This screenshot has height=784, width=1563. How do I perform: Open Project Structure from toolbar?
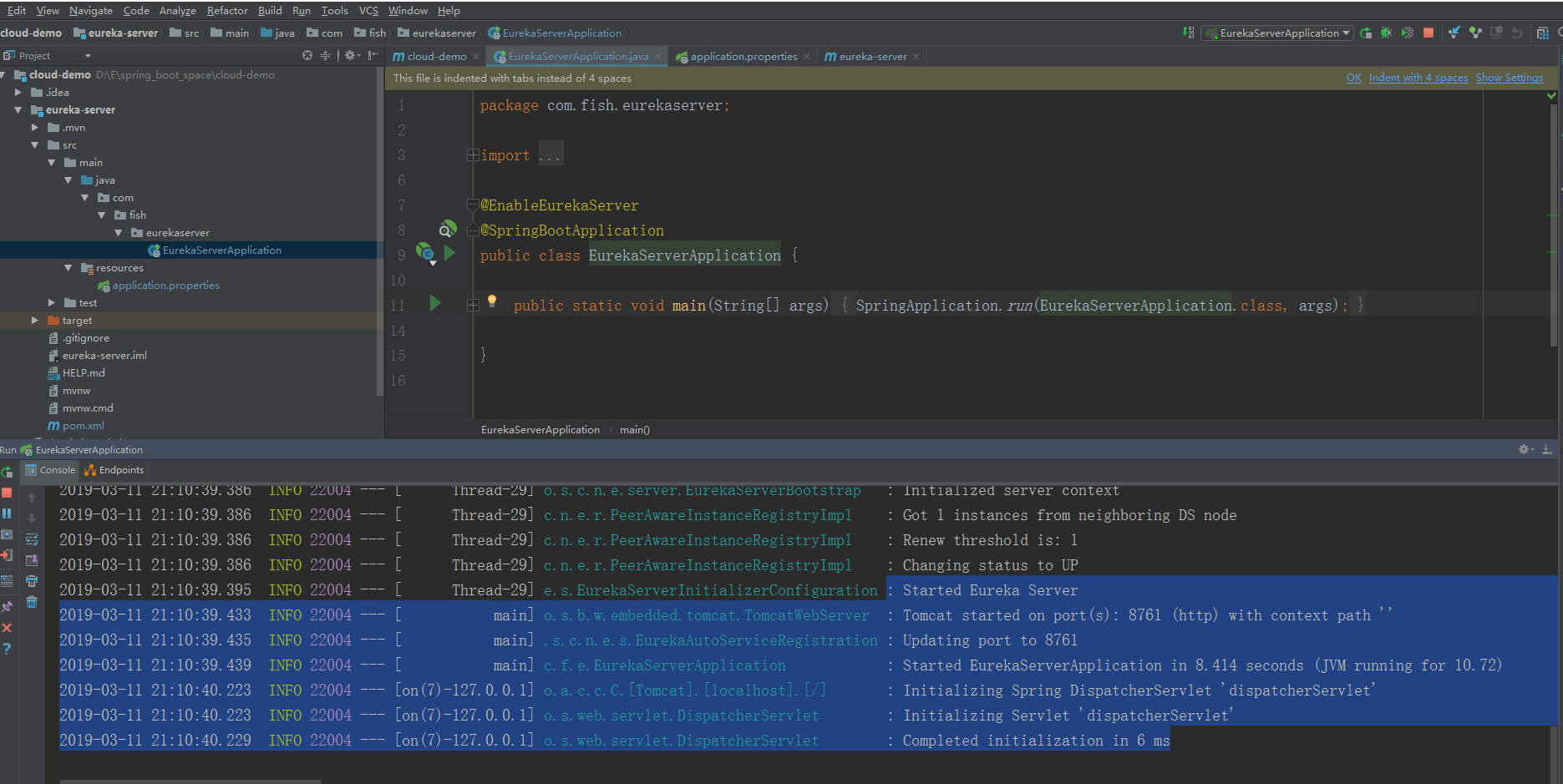1542,33
